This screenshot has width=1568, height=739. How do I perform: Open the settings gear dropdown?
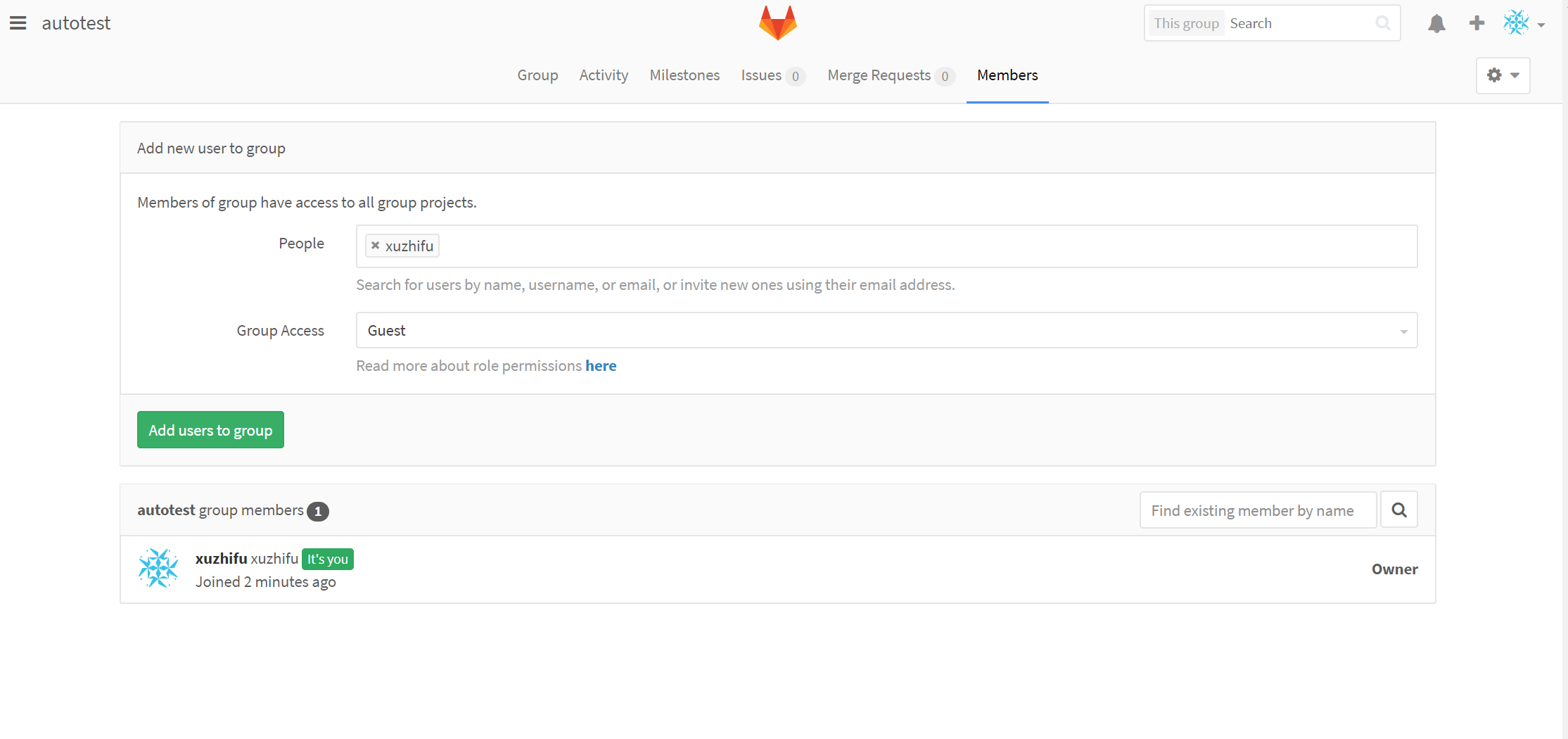pos(1503,75)
